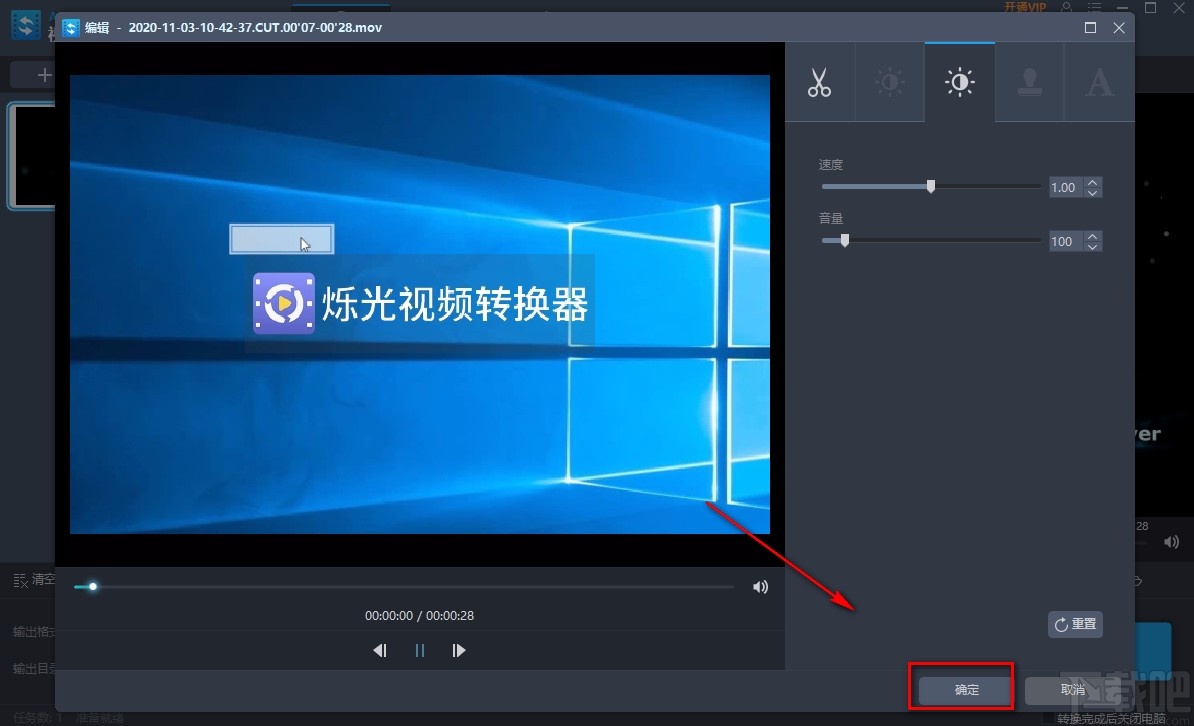Mute audio using the speaker icon on right edge
Viewport: 1194px width, 726px height.
pyautogui.click(x=1170, y=541)
